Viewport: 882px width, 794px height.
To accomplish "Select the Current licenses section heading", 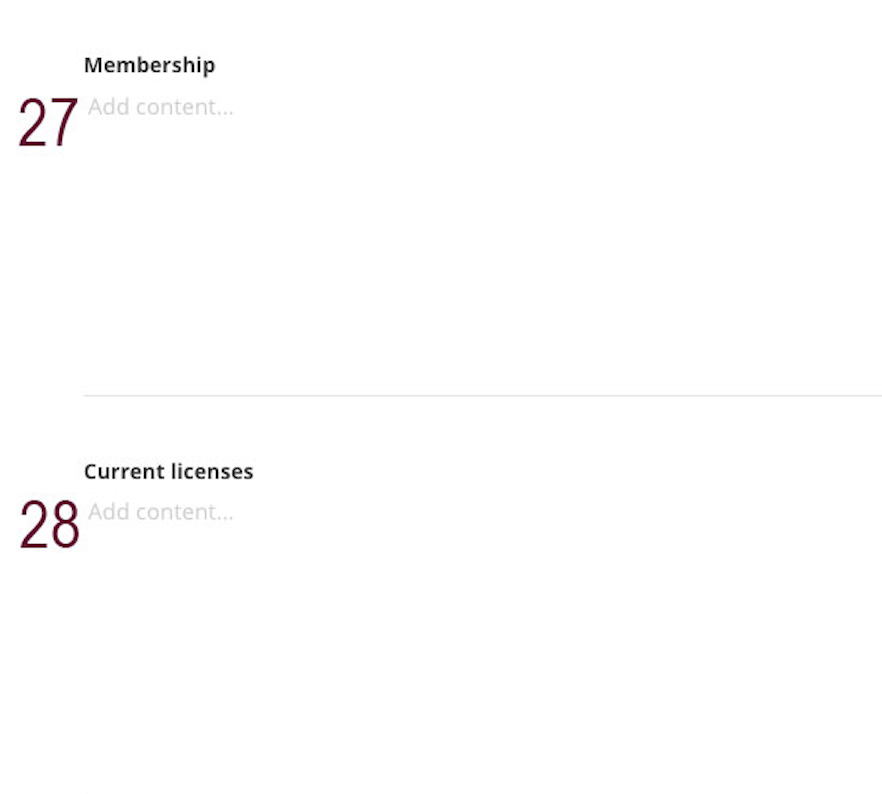I will 169,471.
